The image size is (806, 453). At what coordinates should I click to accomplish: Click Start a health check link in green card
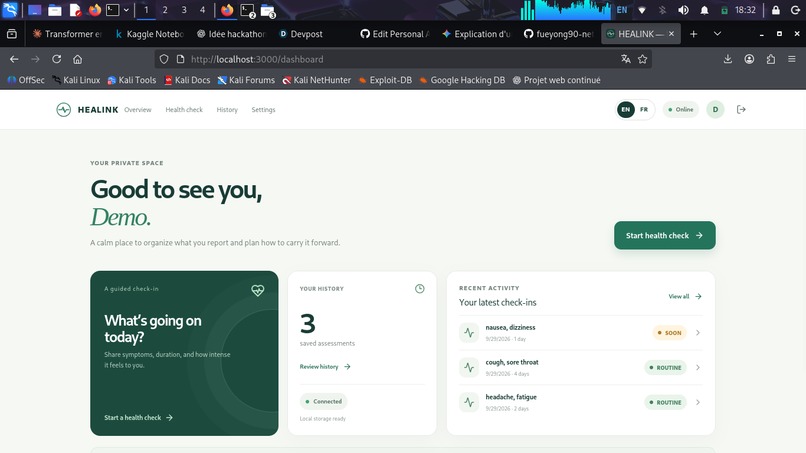coord(138,418)
